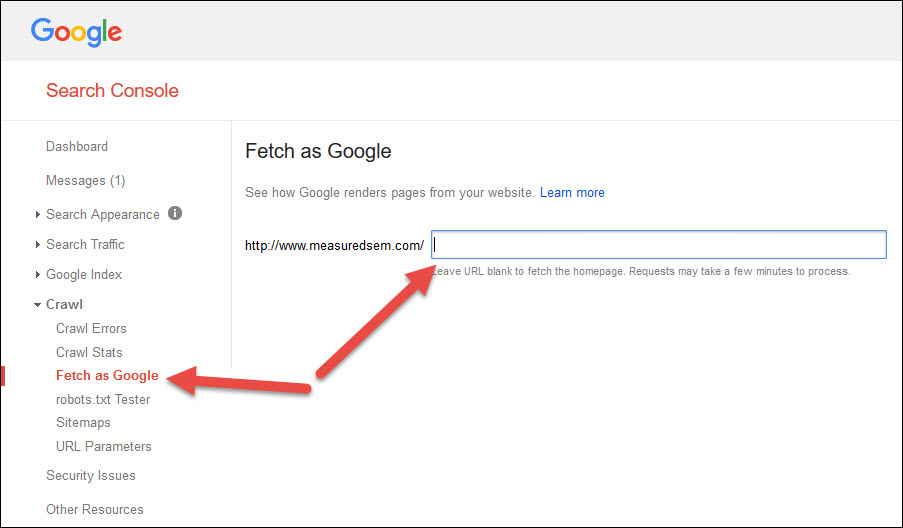Screen dimensions: 903x528
Task: Open Crawl Errors report
Action: (91, 329)
